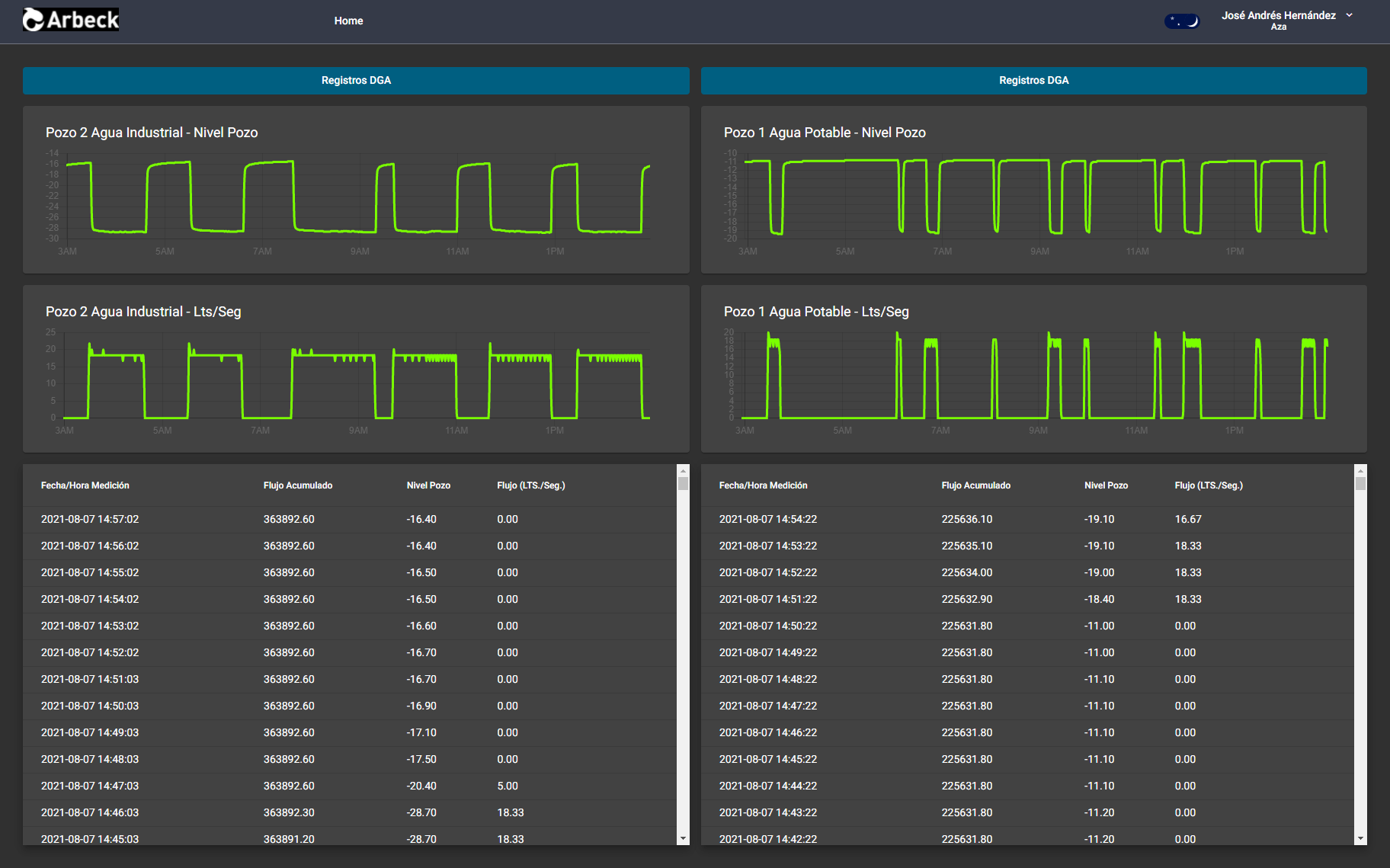Click the left Registros DGA button
Screen dimensions: 1390x868
(356, 80)
